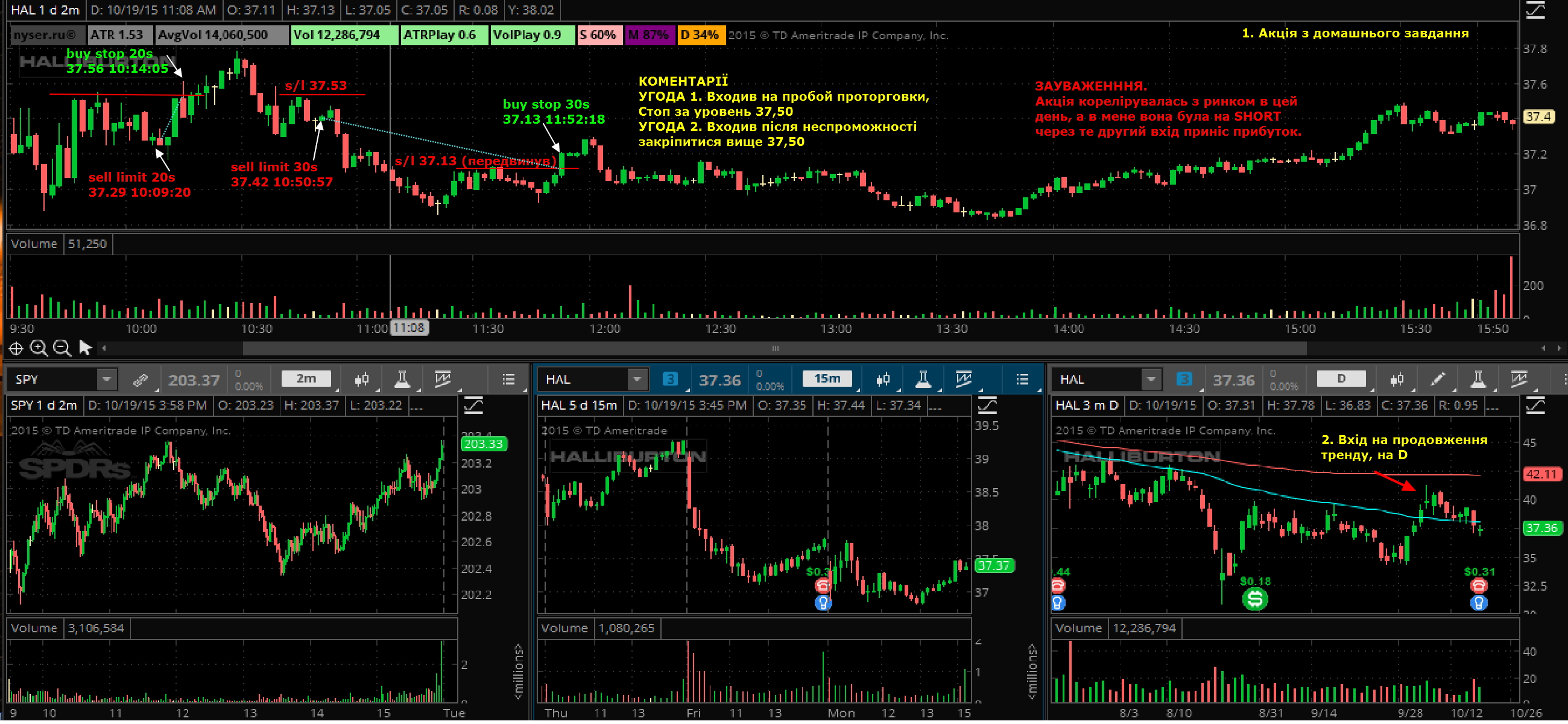This screenshot has width=1568, height=724.
Task: Click the ATRPlay 0.6 label
Action: (445, 36)
